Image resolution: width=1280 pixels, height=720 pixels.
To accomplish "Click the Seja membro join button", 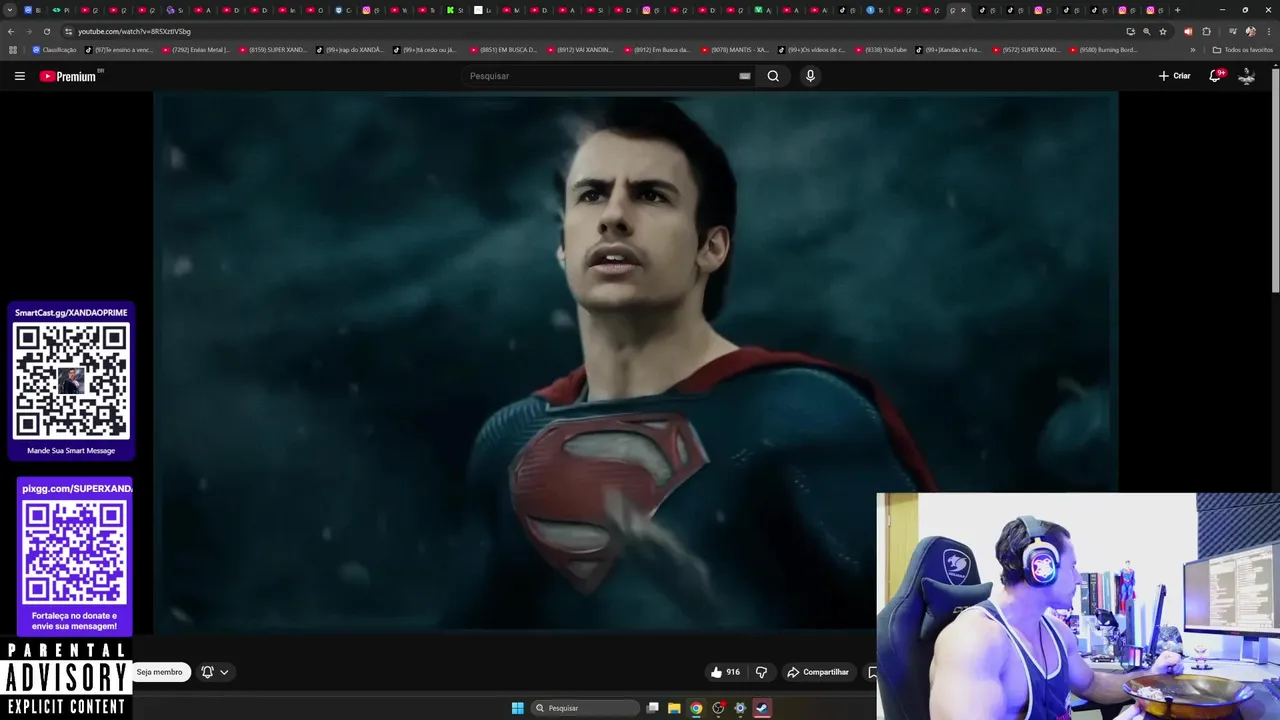I will click(x=159, y=672).
